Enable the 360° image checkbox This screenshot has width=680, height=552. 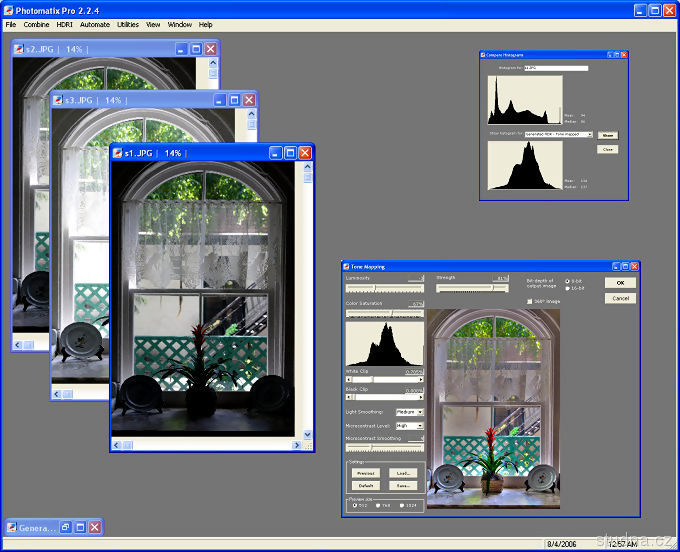529,301
